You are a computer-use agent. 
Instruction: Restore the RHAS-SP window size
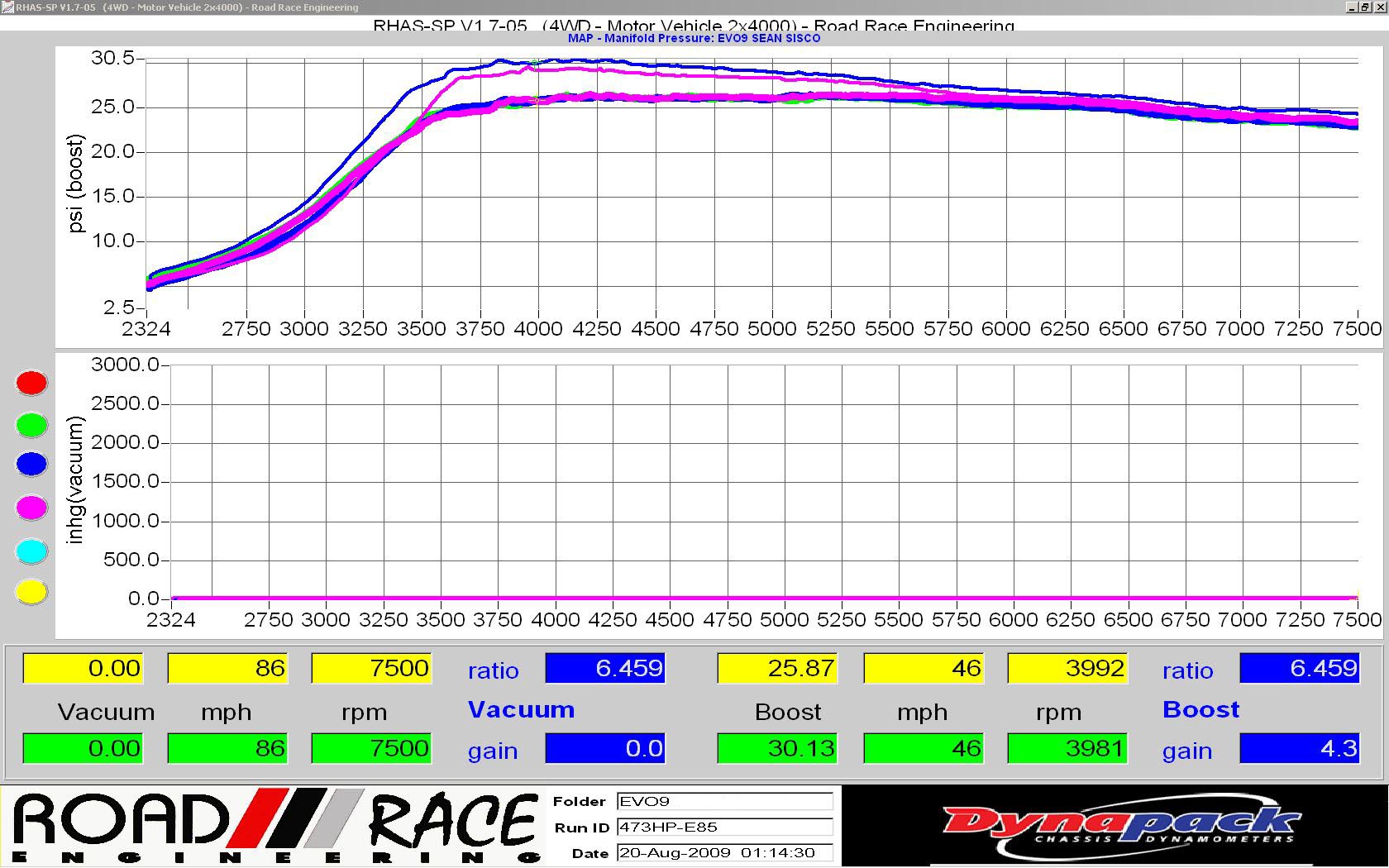point(1364,7)
